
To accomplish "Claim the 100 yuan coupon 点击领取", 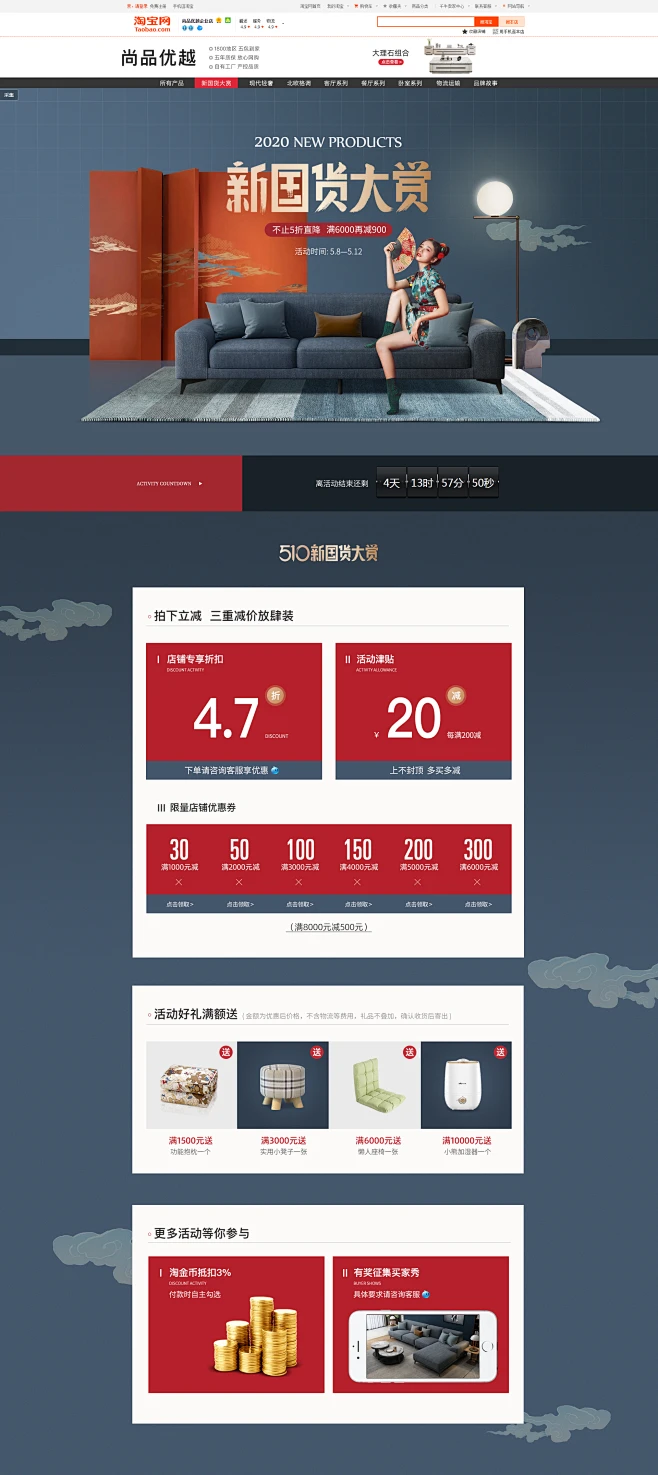I will [x=299, y=904].
